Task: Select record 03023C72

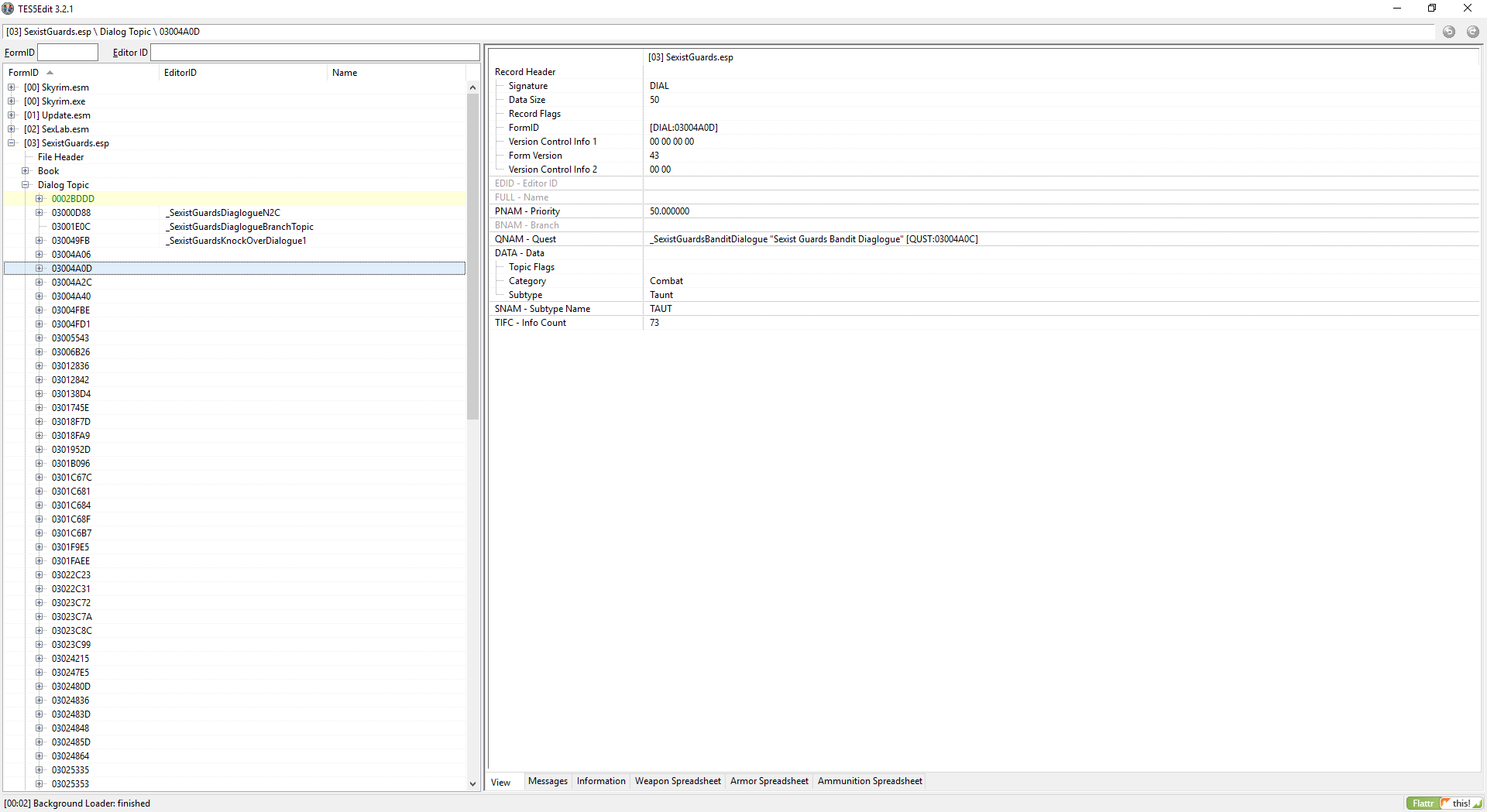Action: [x=71, y=603]
